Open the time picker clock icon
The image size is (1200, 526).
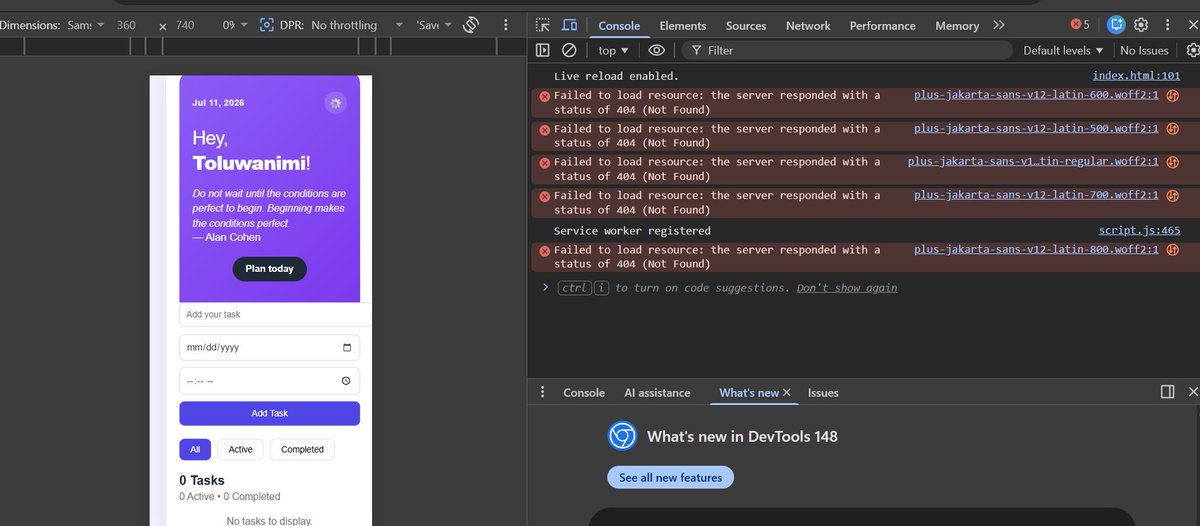pos(346,381)
